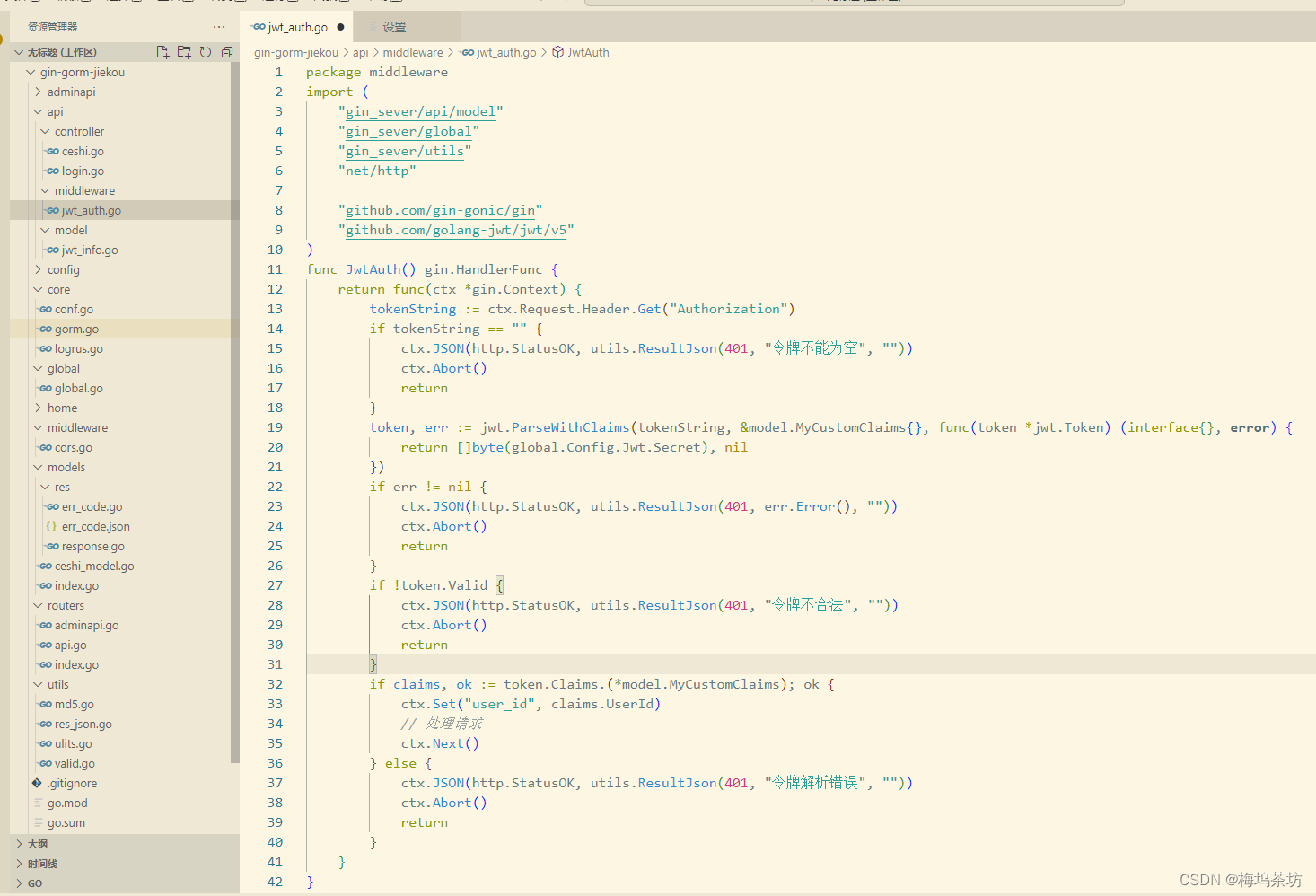Open the Explorer more actions (...) menu
This screenshot has width=1316, height=896.
pyautogui.click(x=218, y=26)
